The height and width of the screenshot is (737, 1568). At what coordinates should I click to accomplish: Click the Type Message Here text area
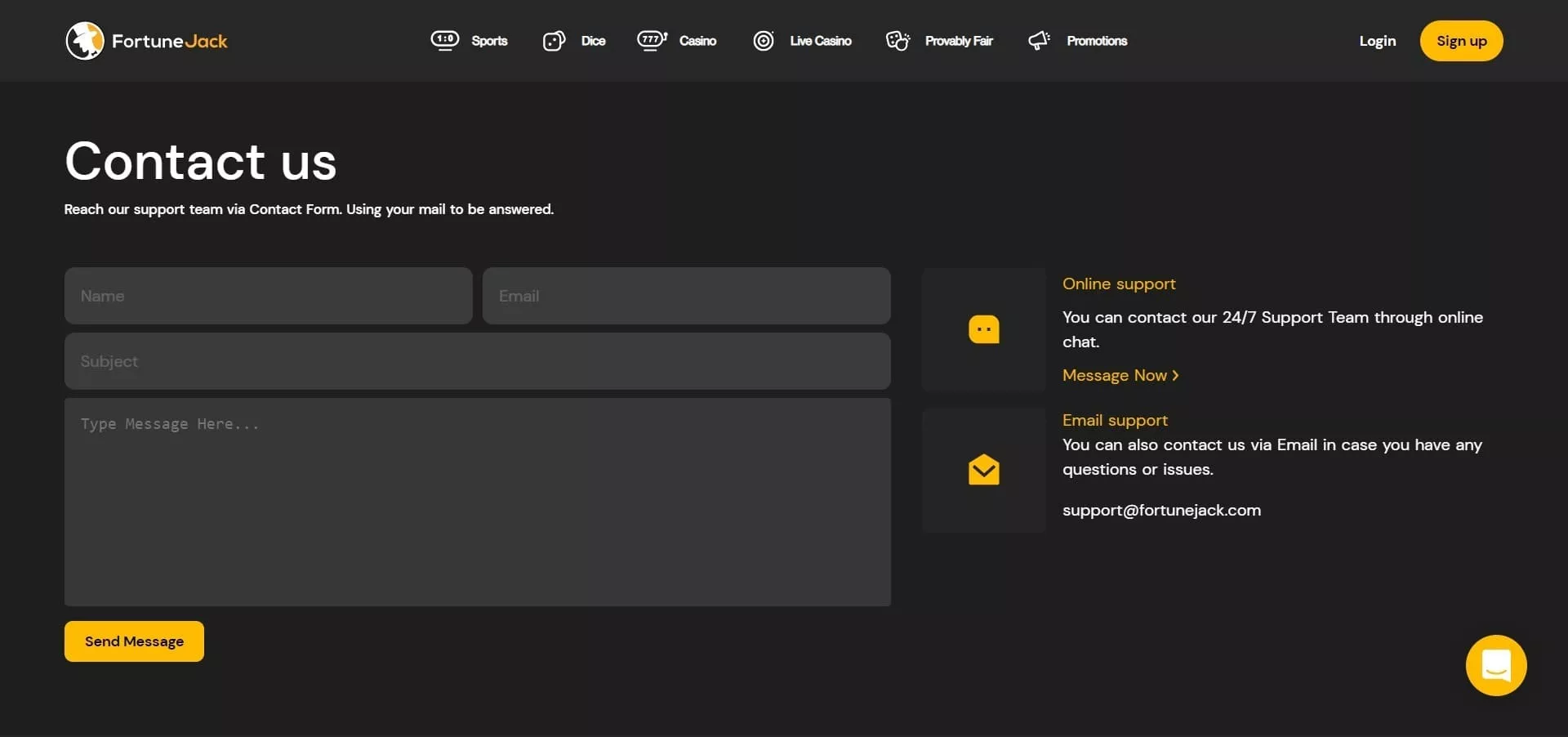[477, 502]
